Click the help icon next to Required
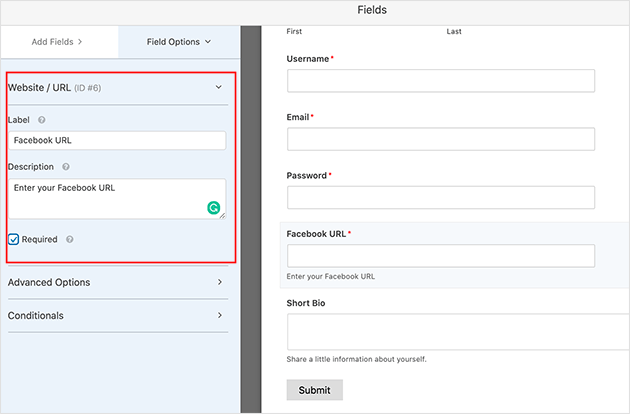 [69, 240]
